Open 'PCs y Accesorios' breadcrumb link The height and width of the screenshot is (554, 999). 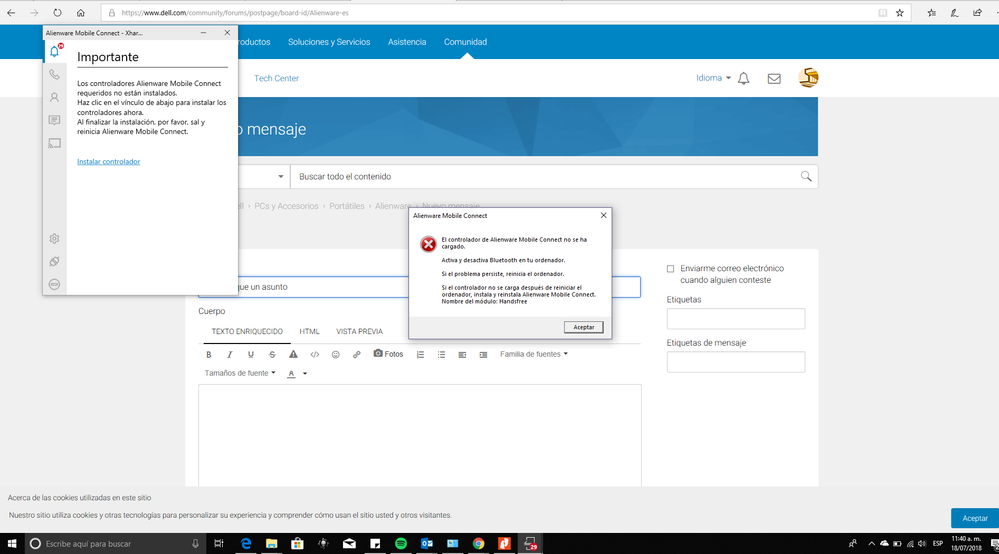tap(286, 206)
